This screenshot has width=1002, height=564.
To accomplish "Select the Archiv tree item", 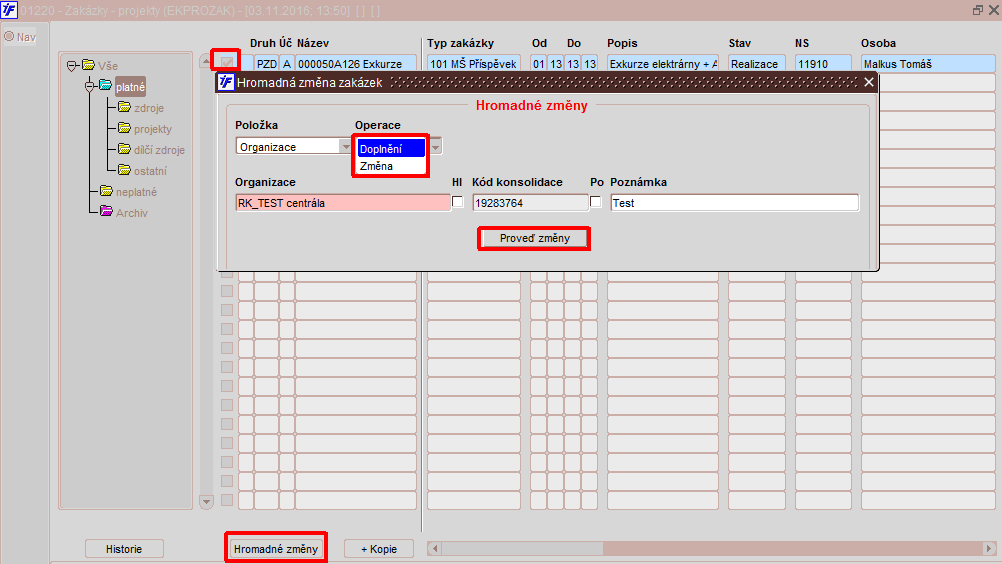I will tap(132, 213).
